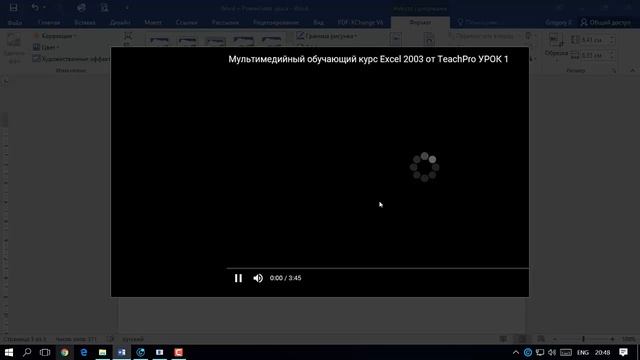Open the red taskbar application icon
Image resolution: width=640 pixels, height=360 pixels.
coord(178,352)
